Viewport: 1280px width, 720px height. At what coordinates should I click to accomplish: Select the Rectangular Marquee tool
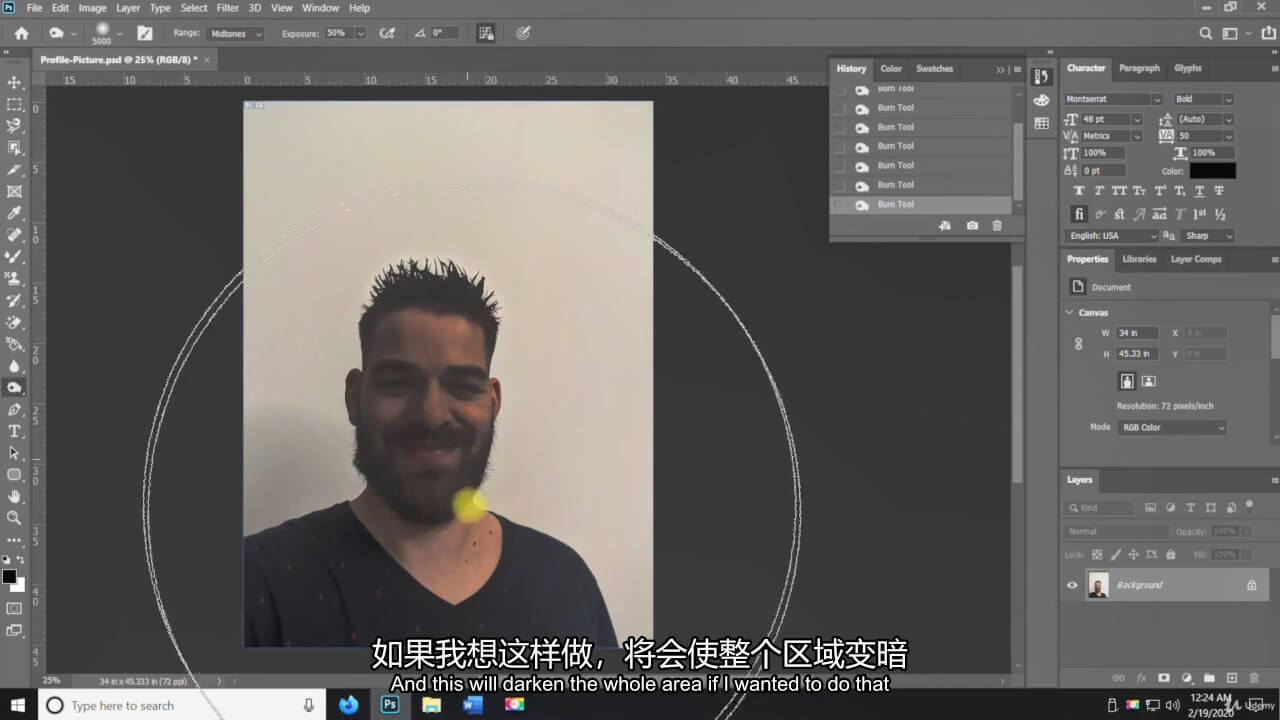tap(14, 104)
